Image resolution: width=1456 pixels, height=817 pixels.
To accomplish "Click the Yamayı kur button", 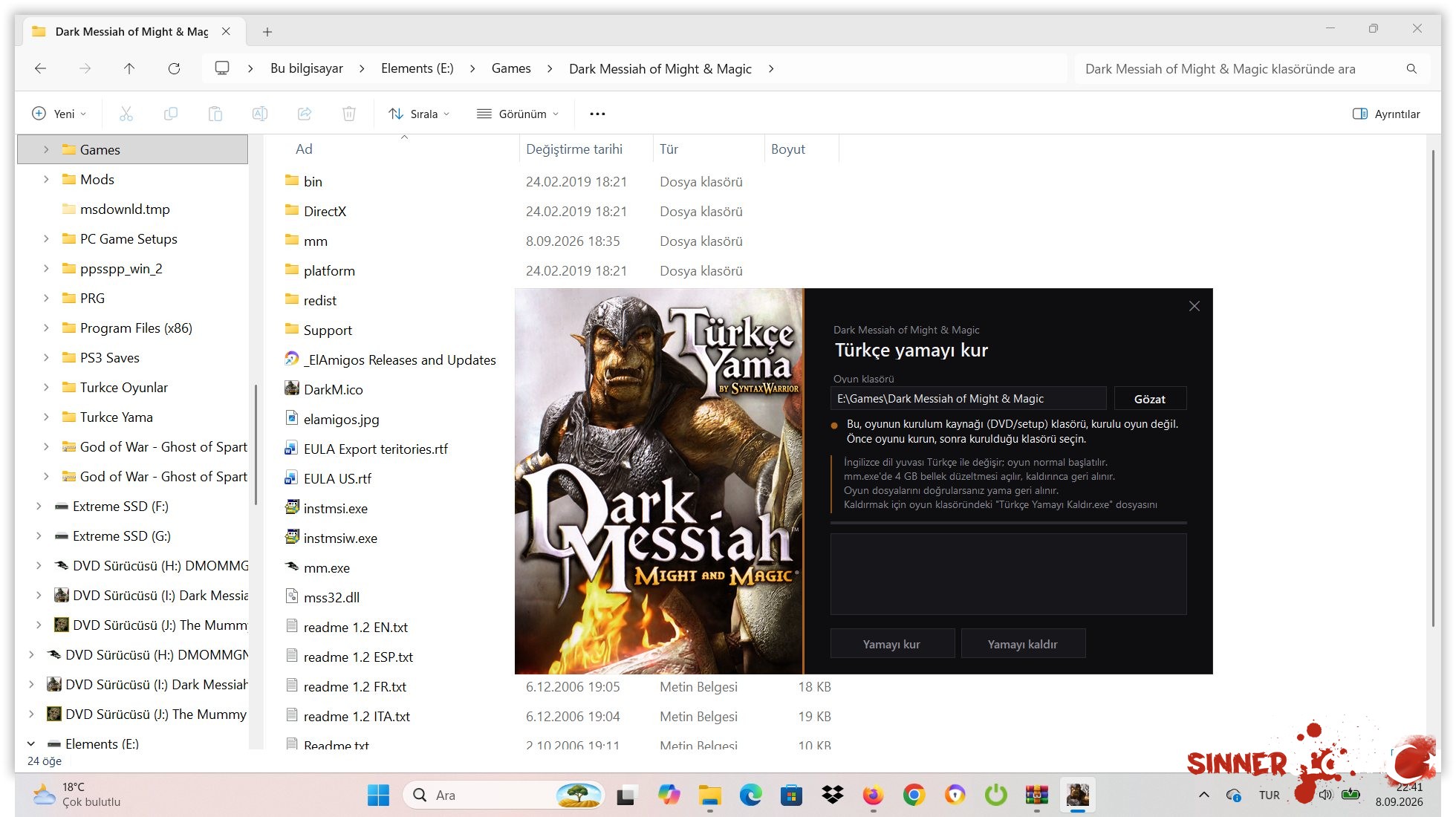I will coord(892,644).
